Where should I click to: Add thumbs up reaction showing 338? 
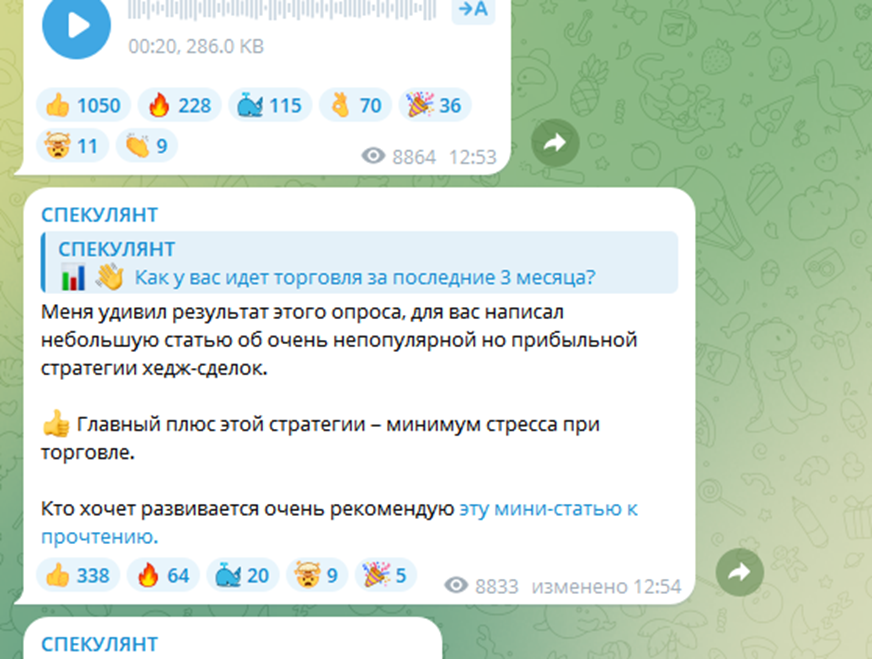coord(78,575)
